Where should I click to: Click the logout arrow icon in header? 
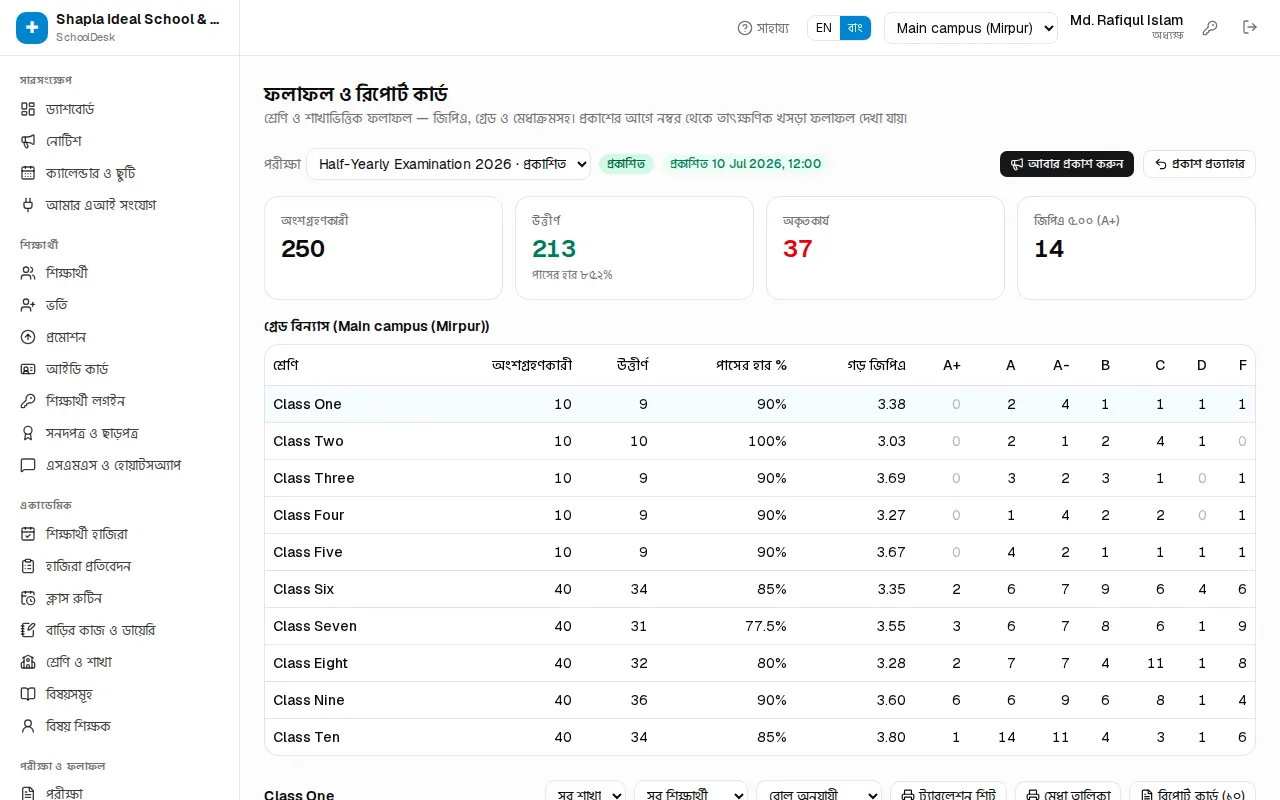(x=1250, y=28)
